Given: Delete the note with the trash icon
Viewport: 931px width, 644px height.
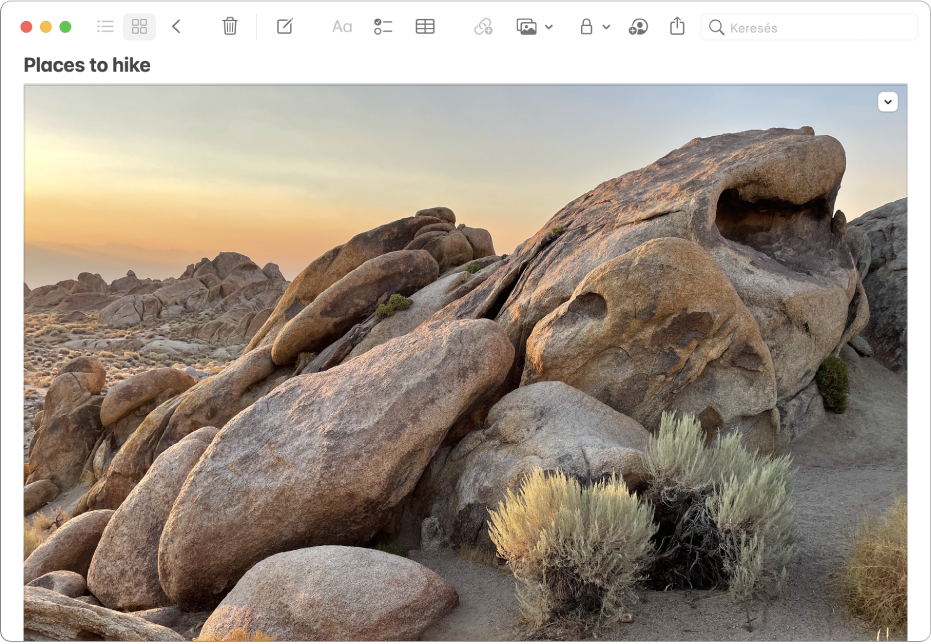Looking at the screenshot, I should [230, 27].
